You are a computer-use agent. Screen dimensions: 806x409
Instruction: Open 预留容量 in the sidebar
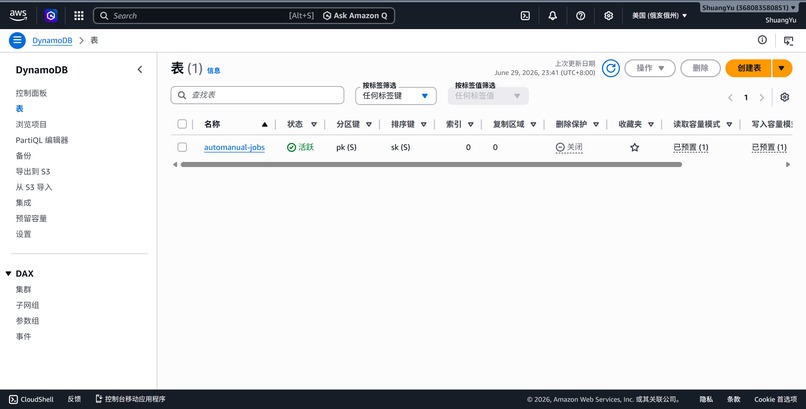click(31, 218)
